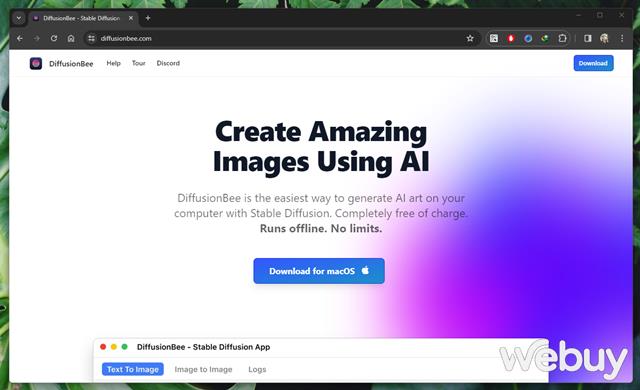The image size is (640, 390).
Task: Click the green multicolor extension icon
Action: pyautogui.click(x=545, y=38)
